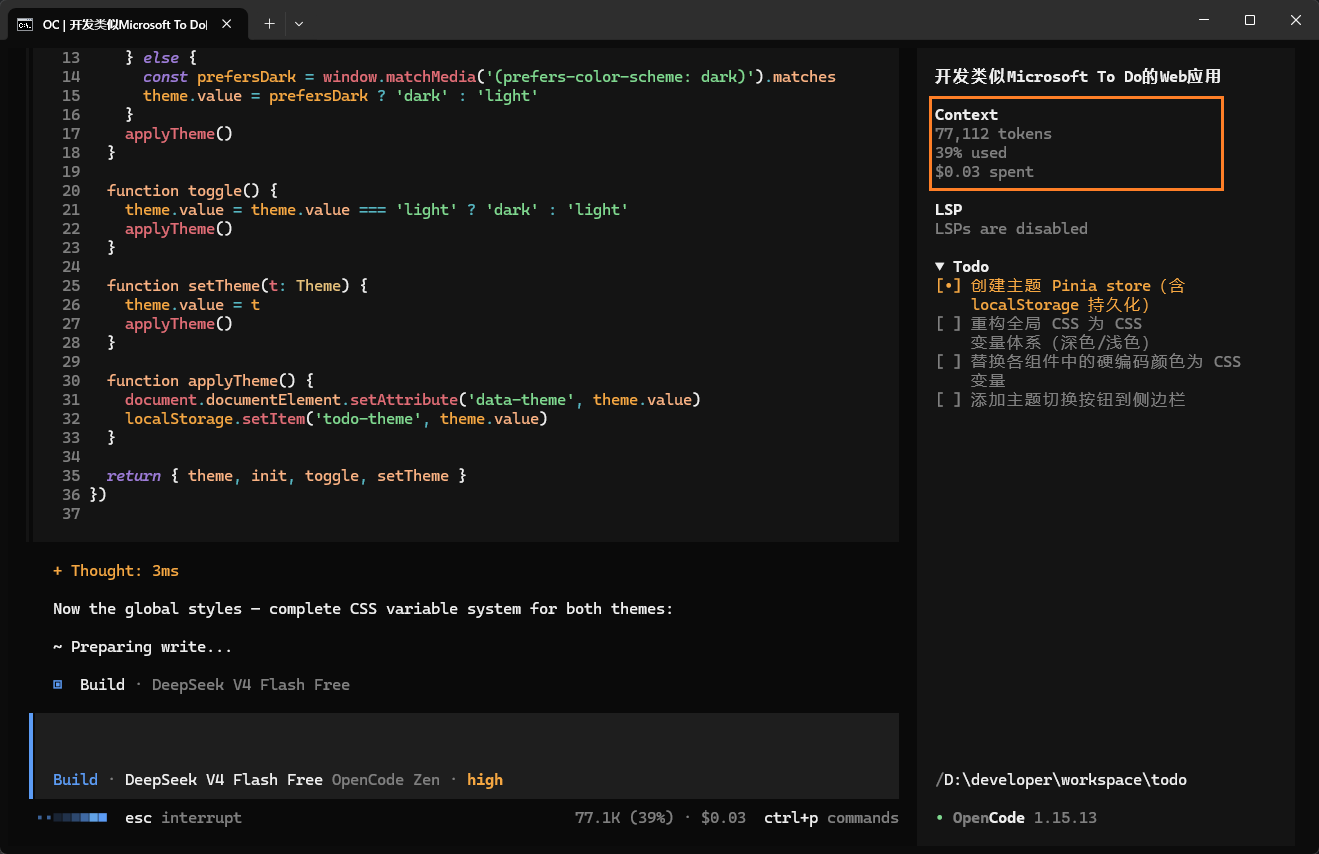Click 'ctrl+p commands' hint
This screenshot has height=854, width=1319.
click(x=831, y=818)
